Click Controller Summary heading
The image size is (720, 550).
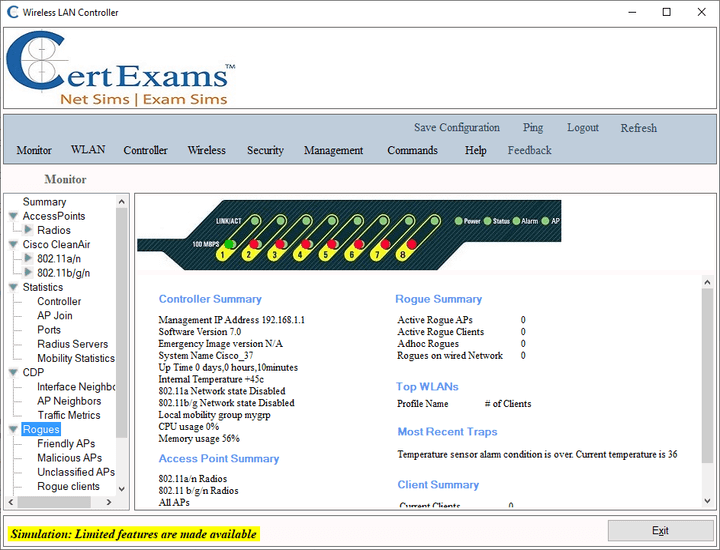point(210,299)
